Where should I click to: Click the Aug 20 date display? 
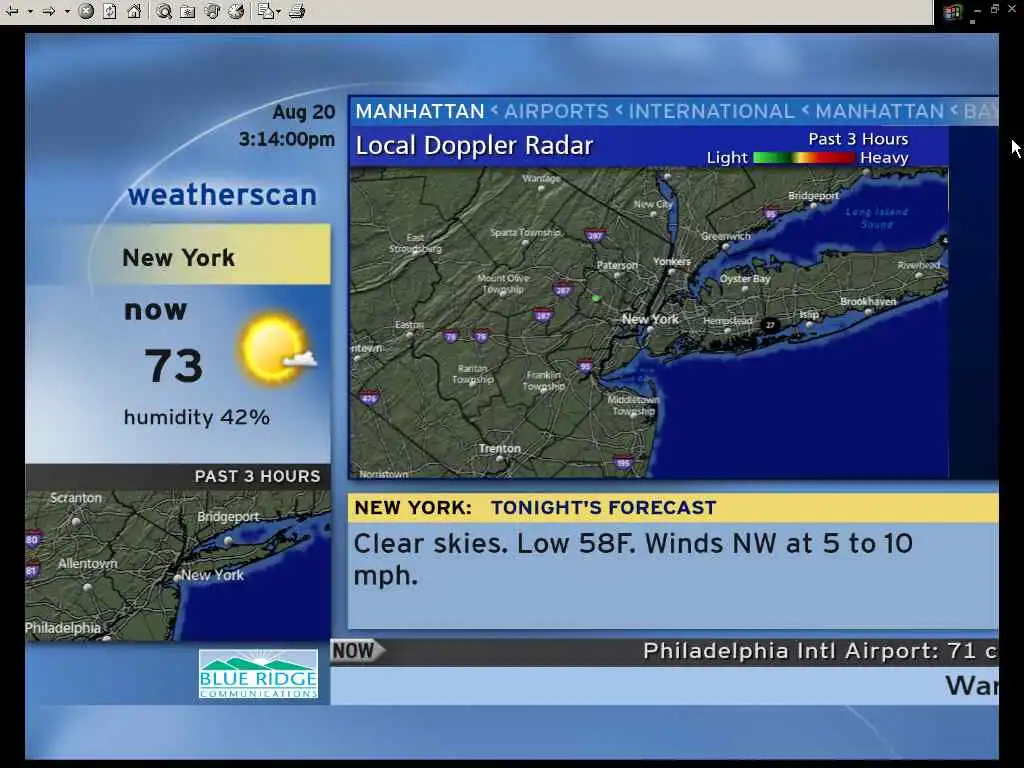pyautogui.click(x=304, y=112)
